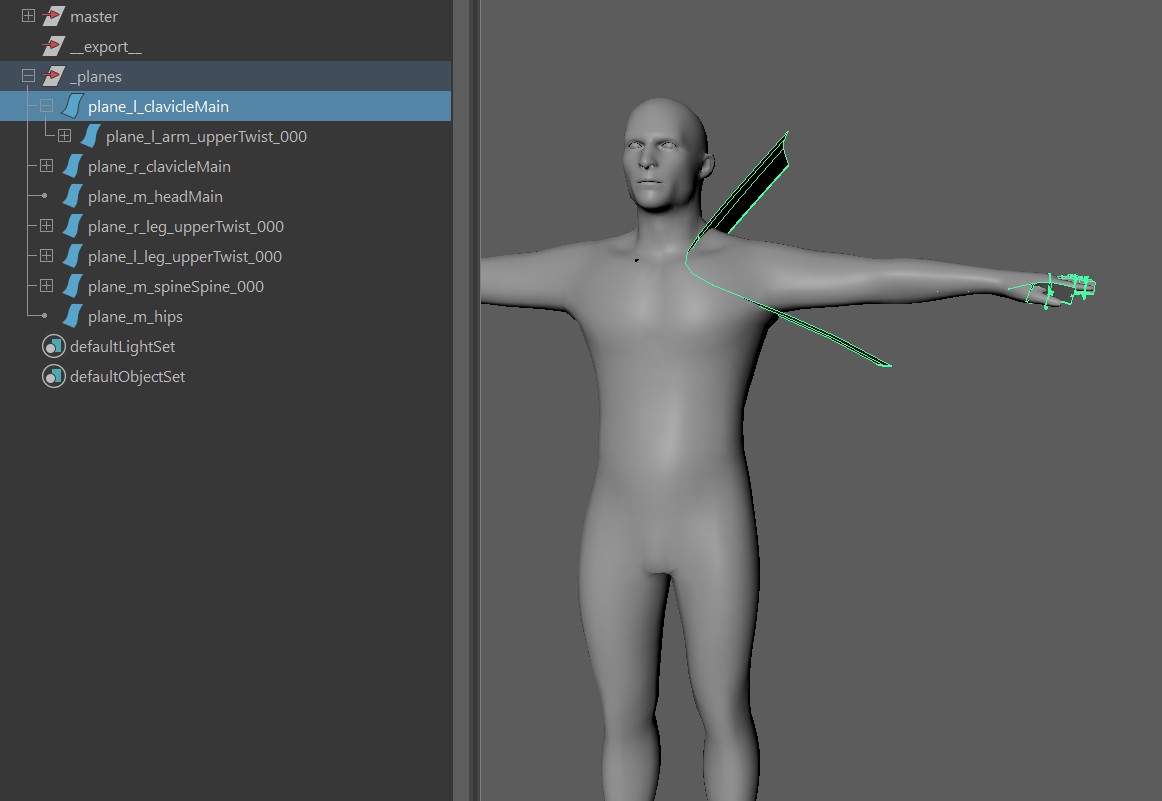Click the defaultObjectSet set icon

click(x=53, y=377)
